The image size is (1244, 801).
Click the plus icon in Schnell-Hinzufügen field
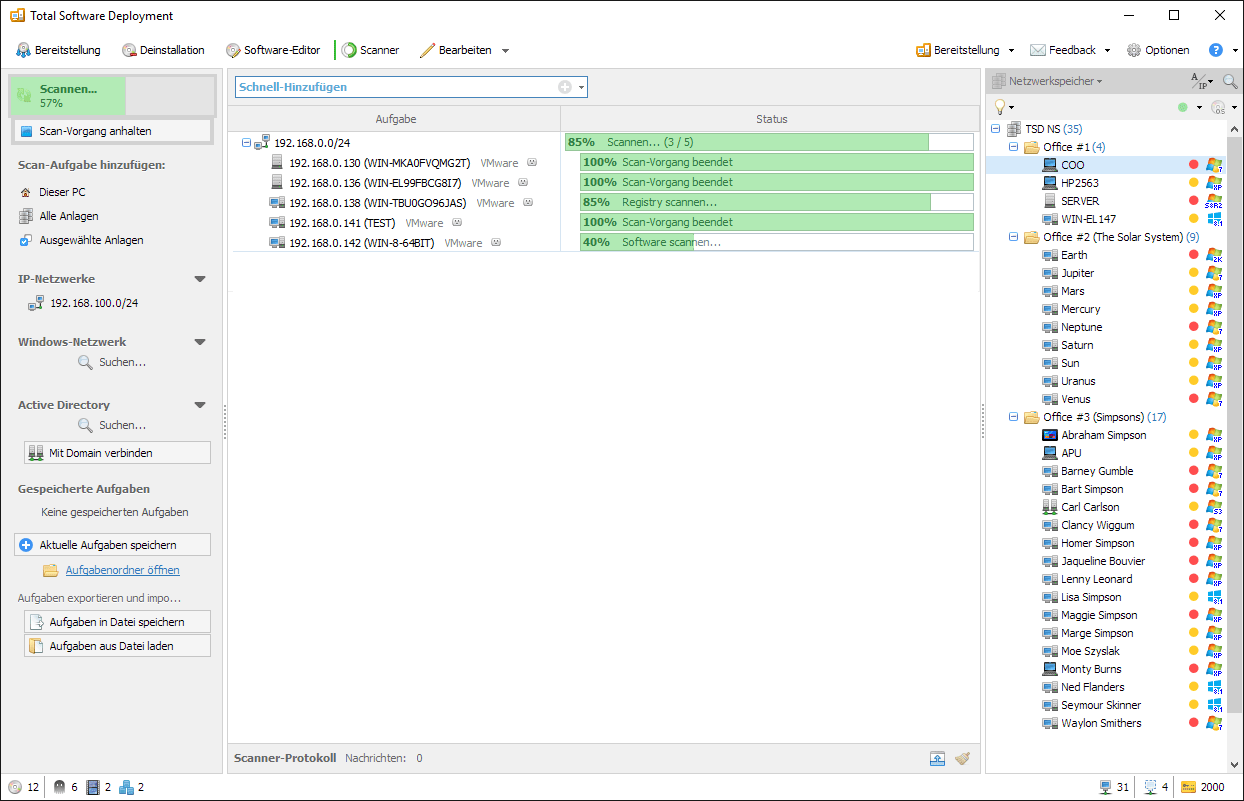tap(565, 87)
